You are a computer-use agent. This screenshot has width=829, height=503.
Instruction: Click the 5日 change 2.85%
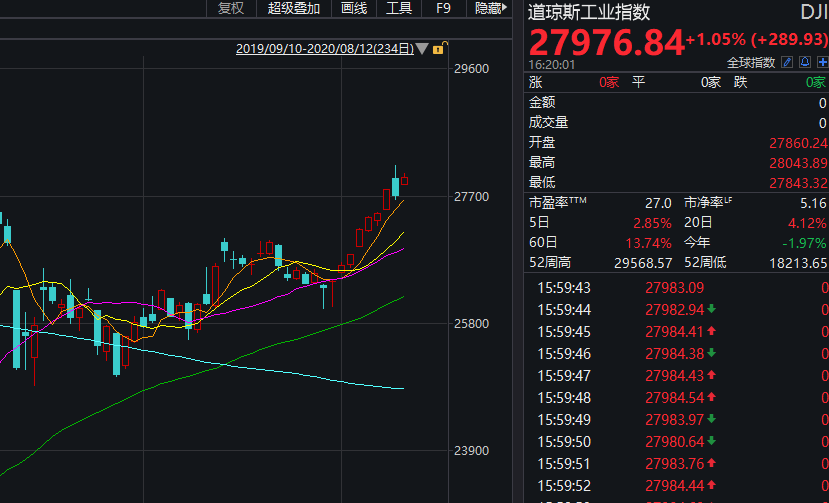[652, 223]
